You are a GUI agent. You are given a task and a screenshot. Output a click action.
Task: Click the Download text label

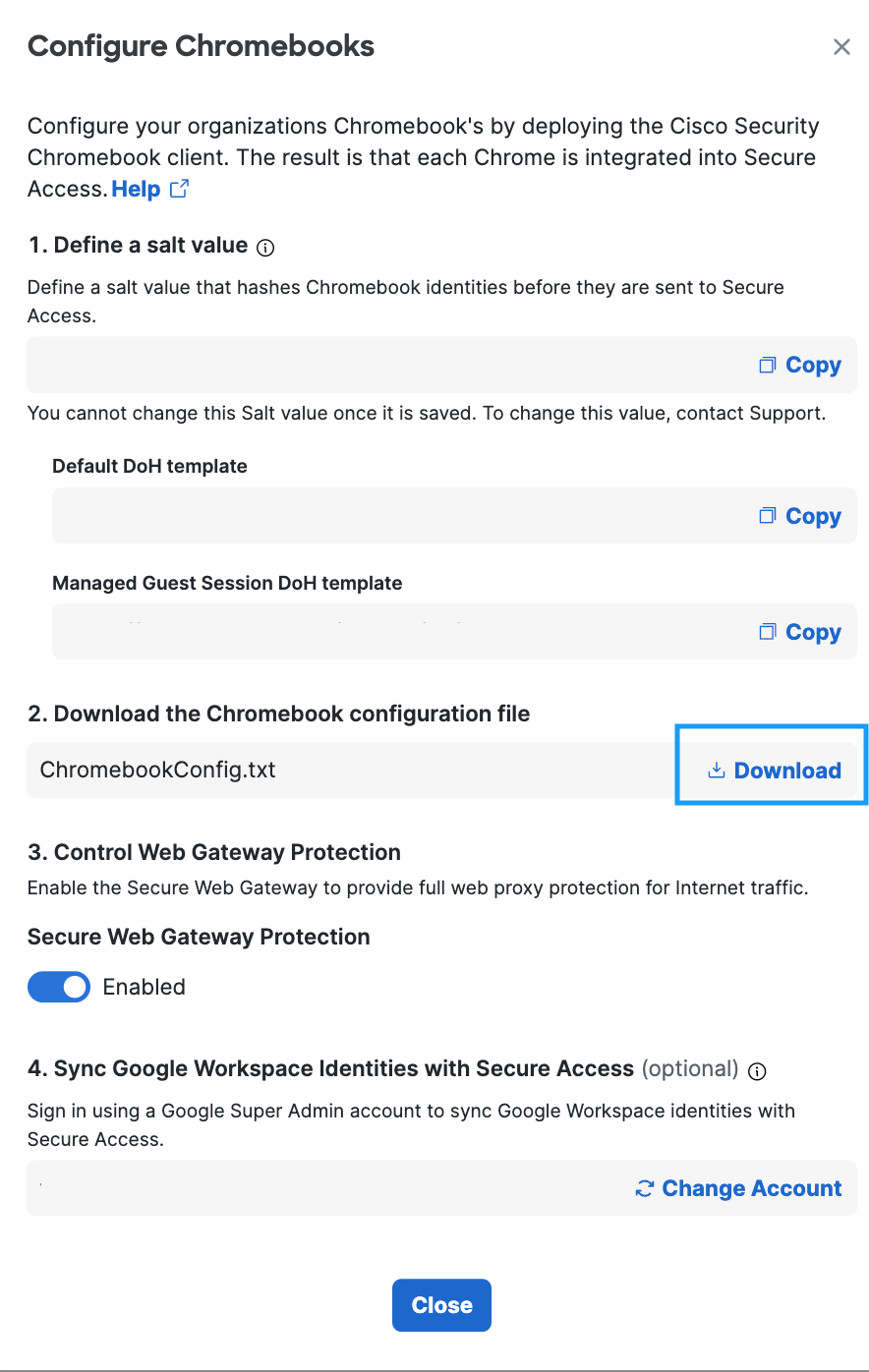pos(787,771)
